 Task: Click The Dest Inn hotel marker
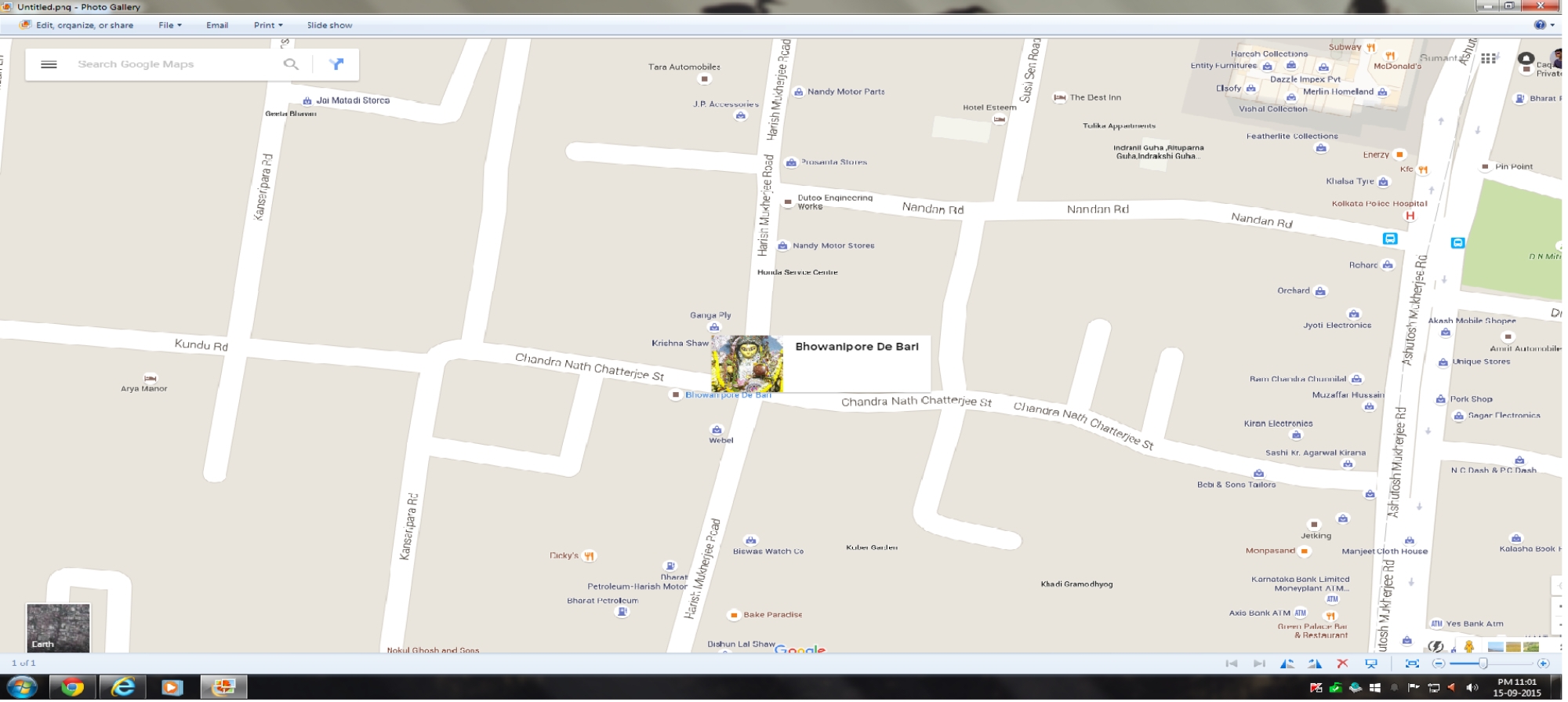[x=1059, y=98]
